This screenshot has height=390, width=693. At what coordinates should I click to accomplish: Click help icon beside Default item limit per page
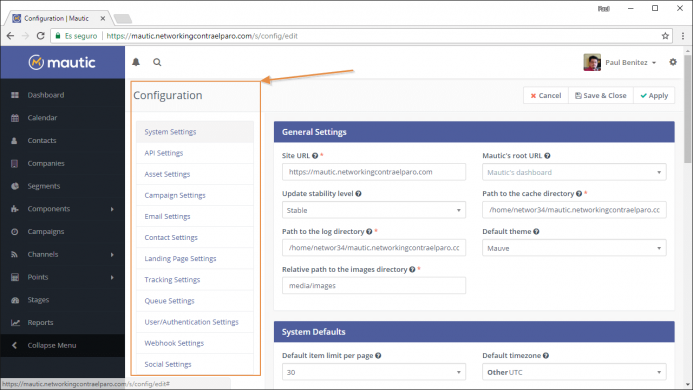[x=378, y=356]
